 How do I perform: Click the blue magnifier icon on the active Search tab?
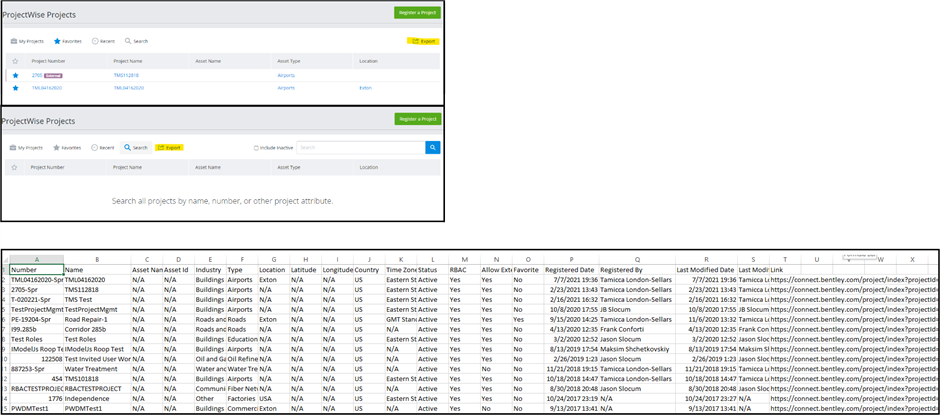128,148
